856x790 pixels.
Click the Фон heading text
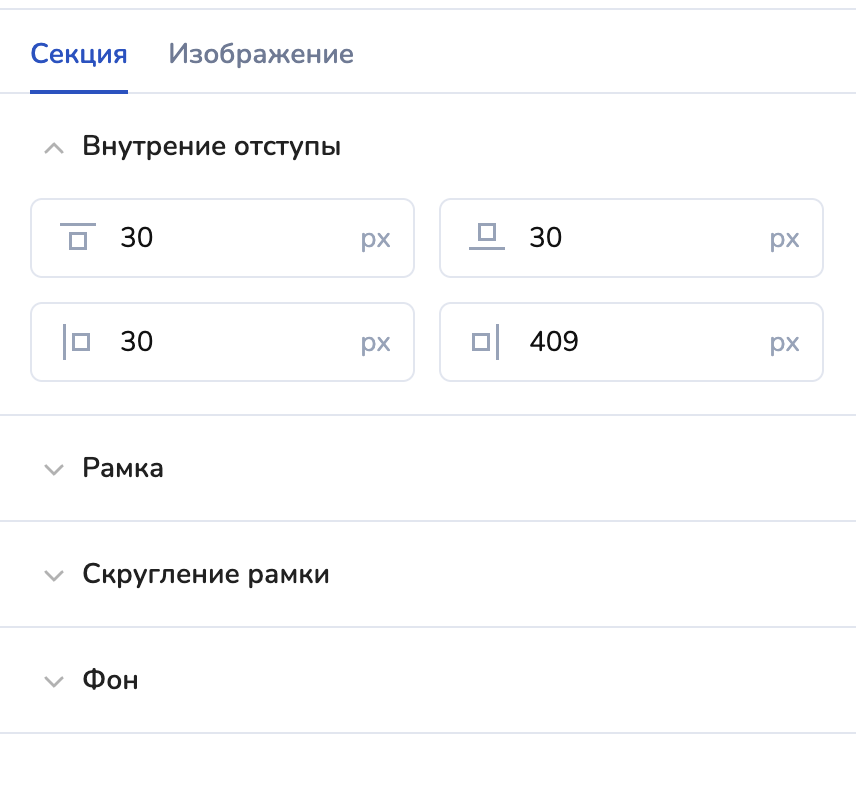pyautogui.click(x=110, y=680)
